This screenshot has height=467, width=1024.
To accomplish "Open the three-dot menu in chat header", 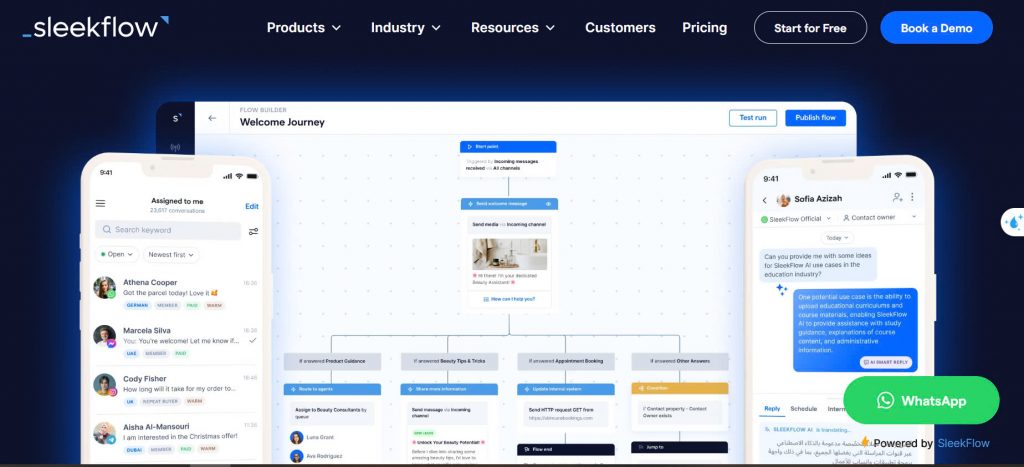I will [912, 197].
